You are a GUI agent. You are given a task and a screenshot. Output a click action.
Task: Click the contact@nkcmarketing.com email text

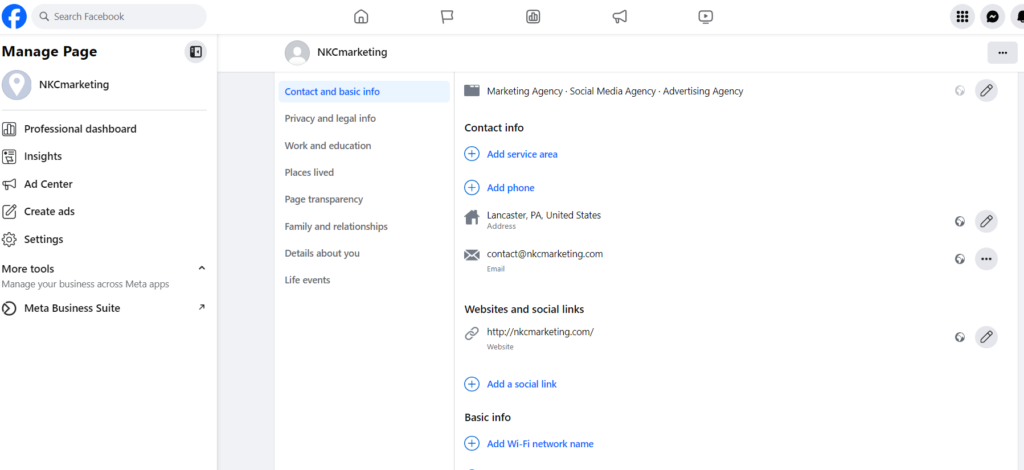tap(545, 254)
